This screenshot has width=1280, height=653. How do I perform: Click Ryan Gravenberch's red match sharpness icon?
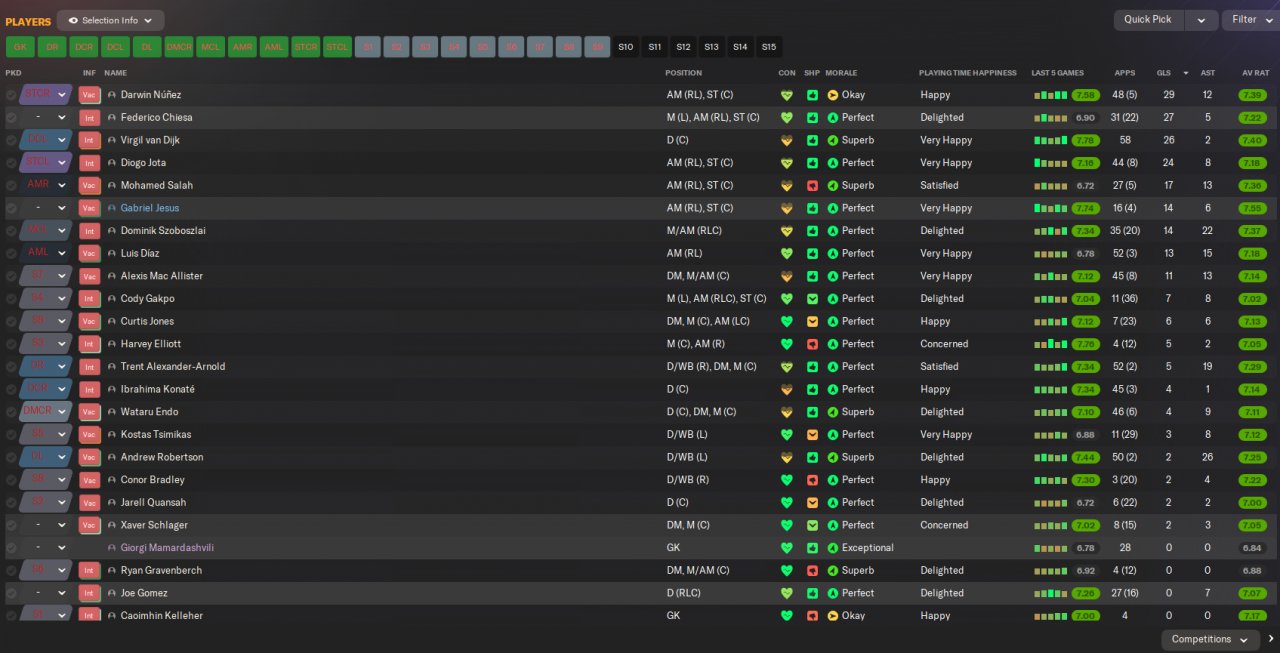point(812,570)
